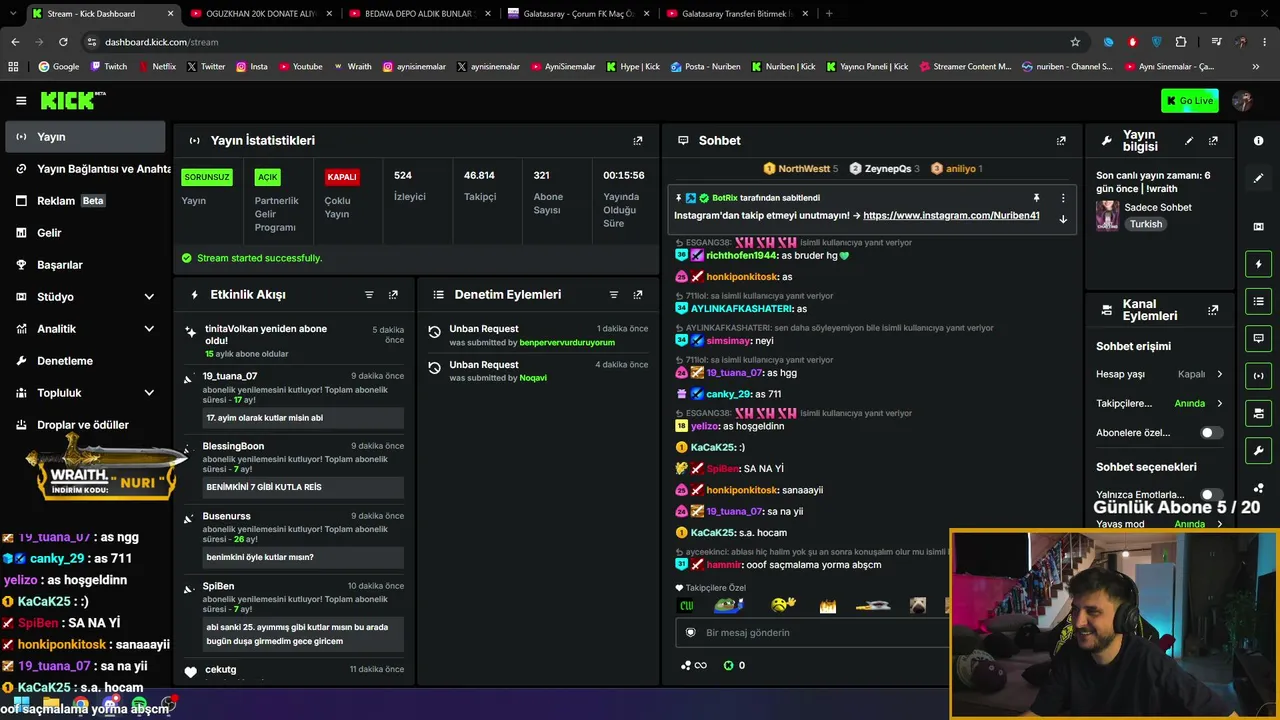This screenshot has height=720, width=1280.
Task: Open the benpervervurduruyorum username link
Action: [x=567, y=342]
